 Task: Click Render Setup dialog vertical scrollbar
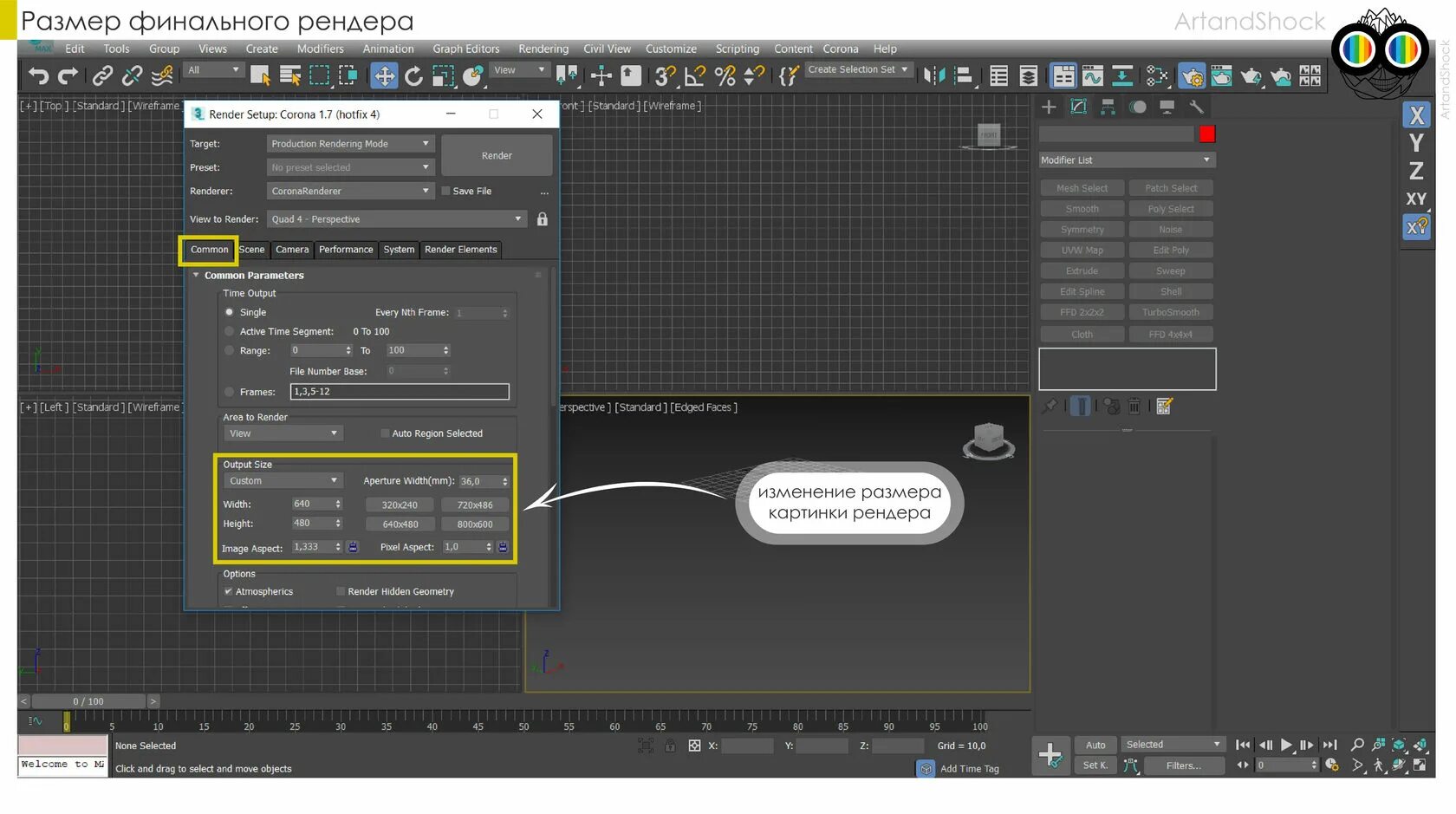[554, 338]
